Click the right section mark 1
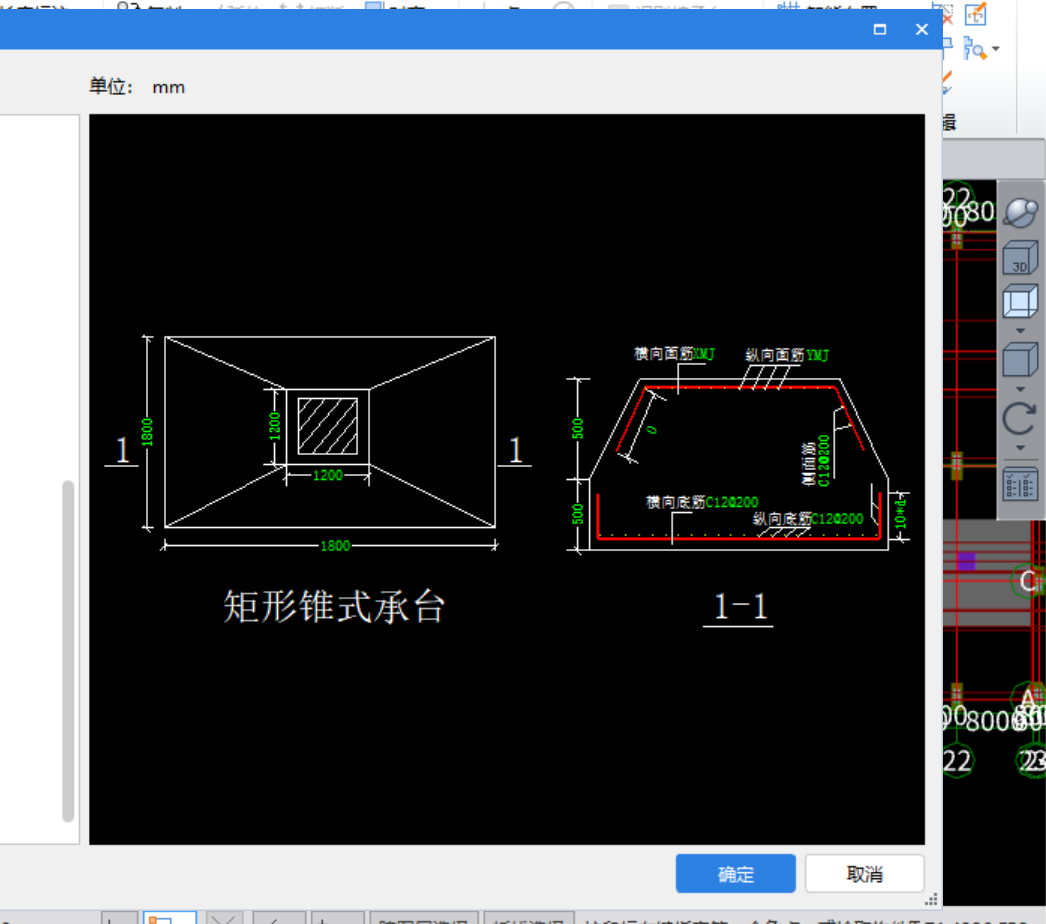 (515, 450)
